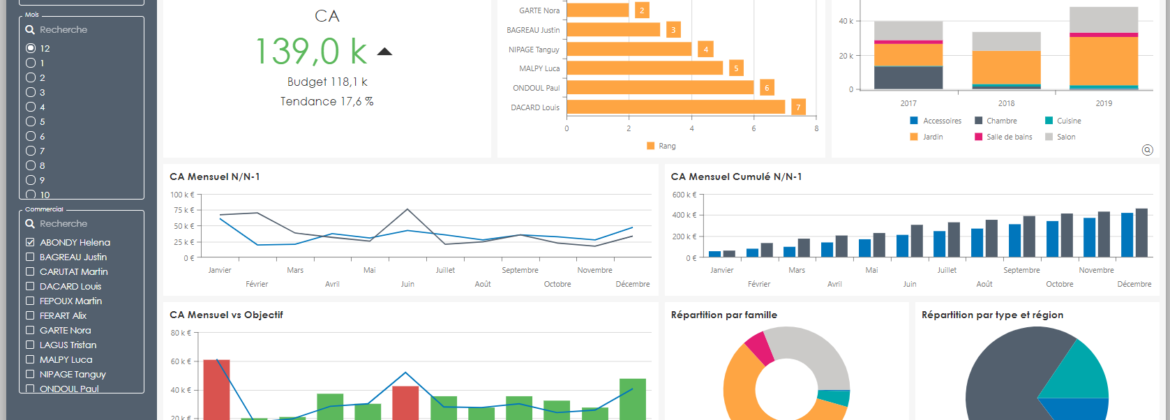1170x420 pixels.
Task: Select month 7 radio button
Action: pos(31,151)
